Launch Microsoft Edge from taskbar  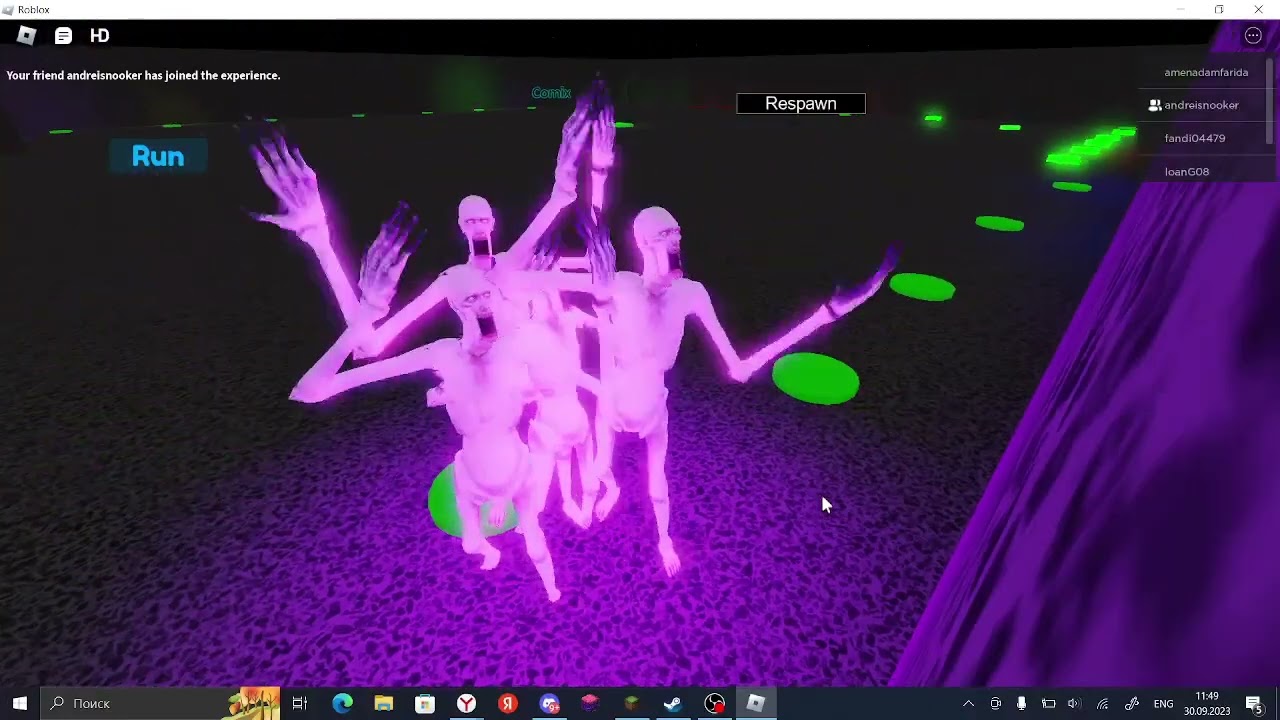pyautogui.click(x=342, y=703)
